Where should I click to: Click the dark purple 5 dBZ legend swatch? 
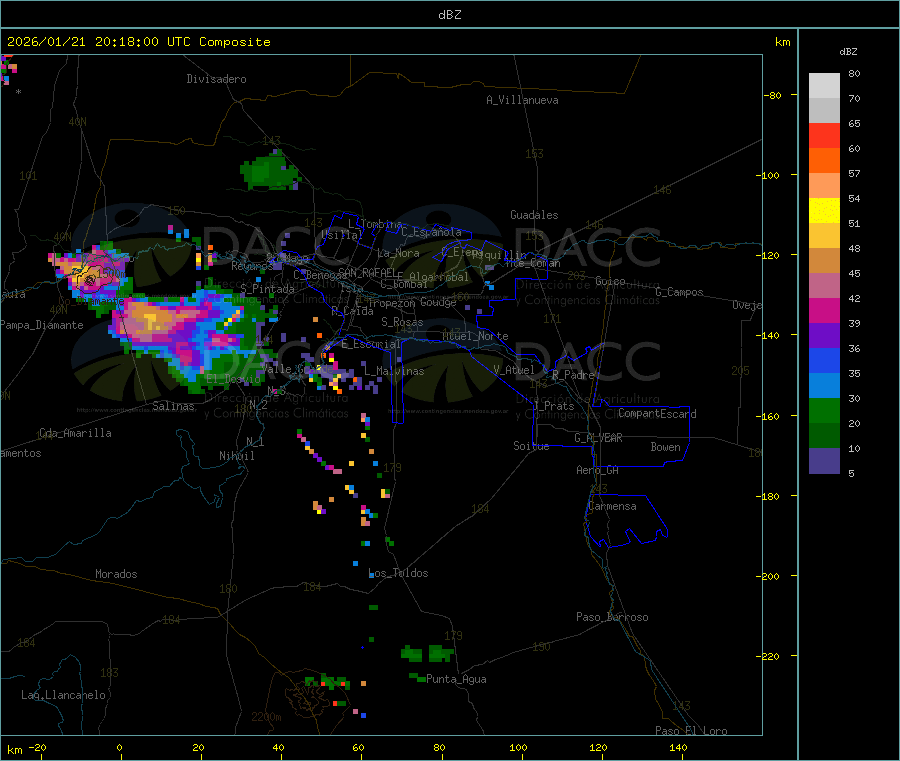(824, 461)
